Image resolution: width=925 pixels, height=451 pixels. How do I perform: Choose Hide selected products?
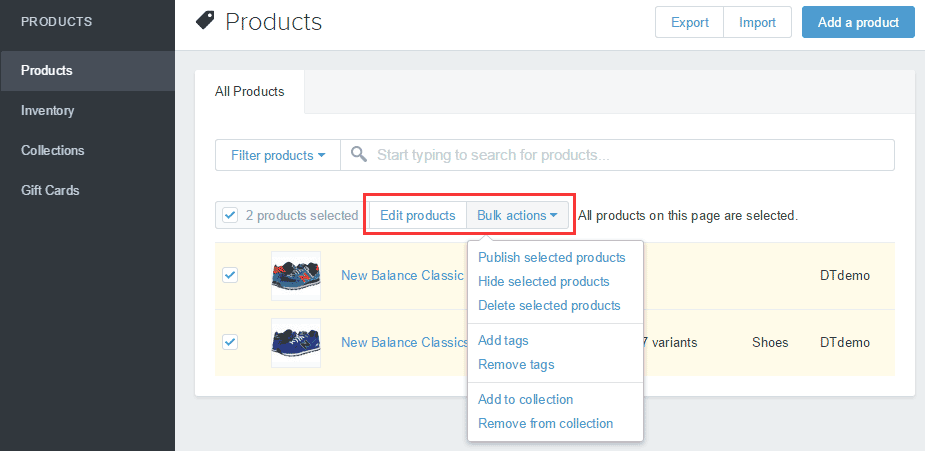click(x=543, y=281)
